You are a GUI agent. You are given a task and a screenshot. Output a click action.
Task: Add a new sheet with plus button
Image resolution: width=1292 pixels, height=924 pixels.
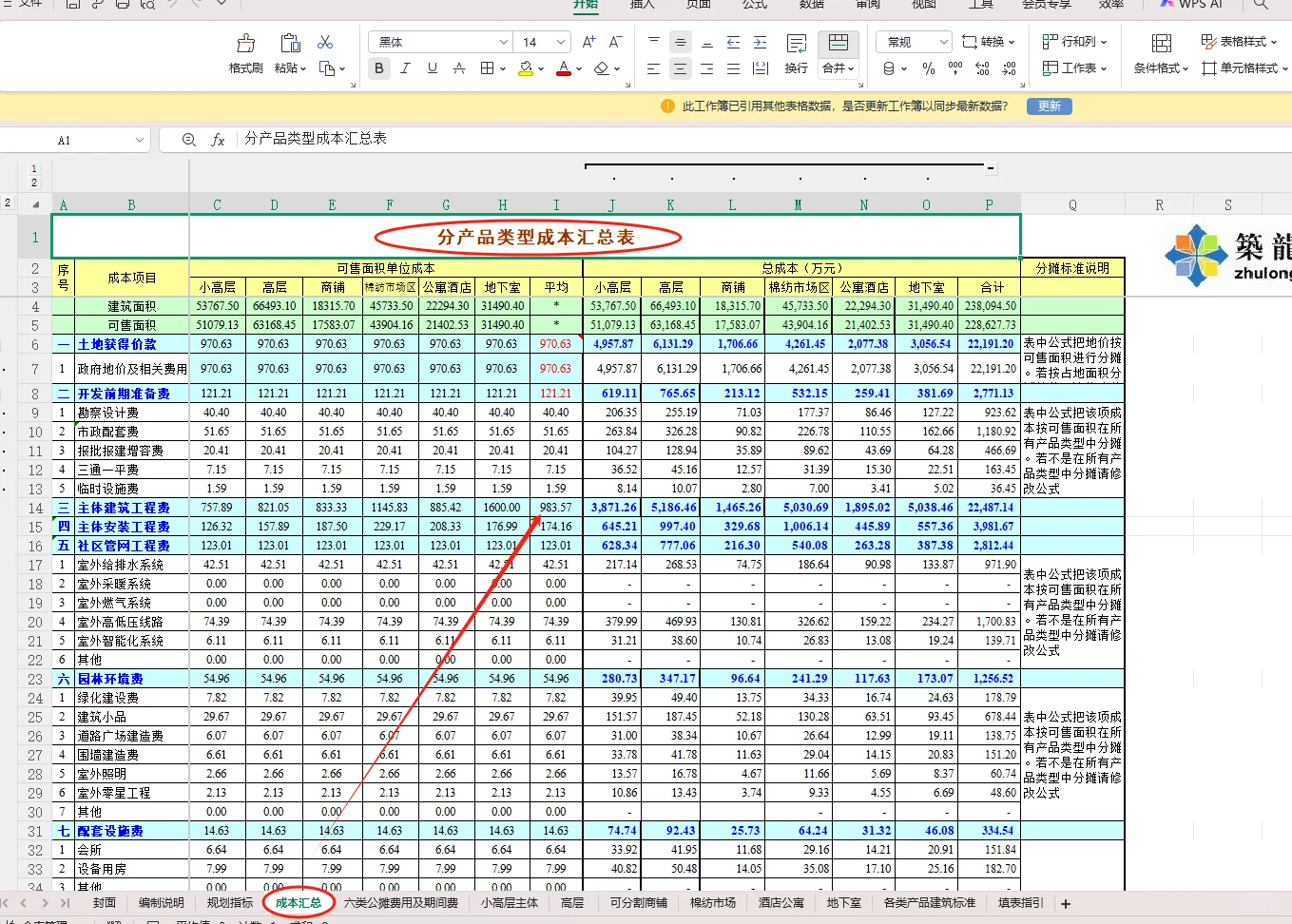(1066, 904)
